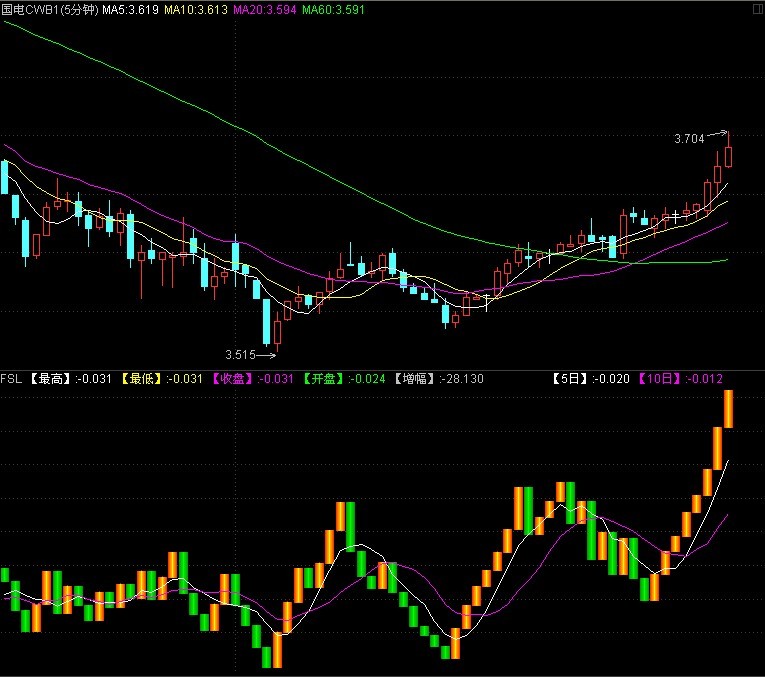Click the maximize pane icon in the top-right corner

tap(758, 9)
